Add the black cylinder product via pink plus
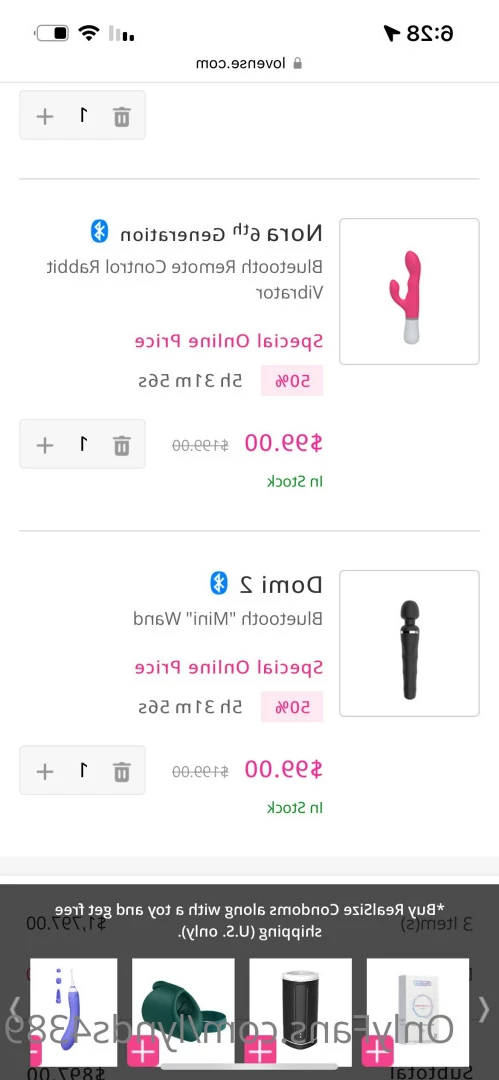This screenshot has width=499, height=1080. click(261, 1052)
